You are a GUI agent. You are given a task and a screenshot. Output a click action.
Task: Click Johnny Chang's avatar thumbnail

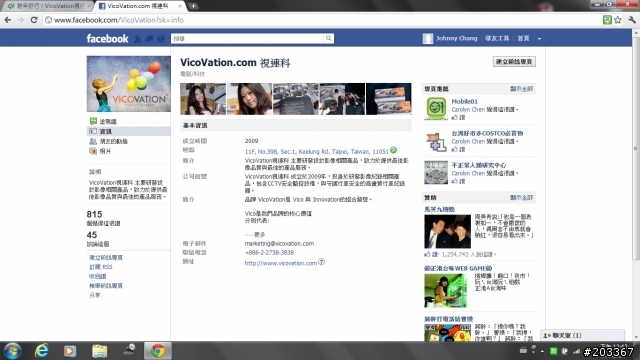tap(427, 38)
